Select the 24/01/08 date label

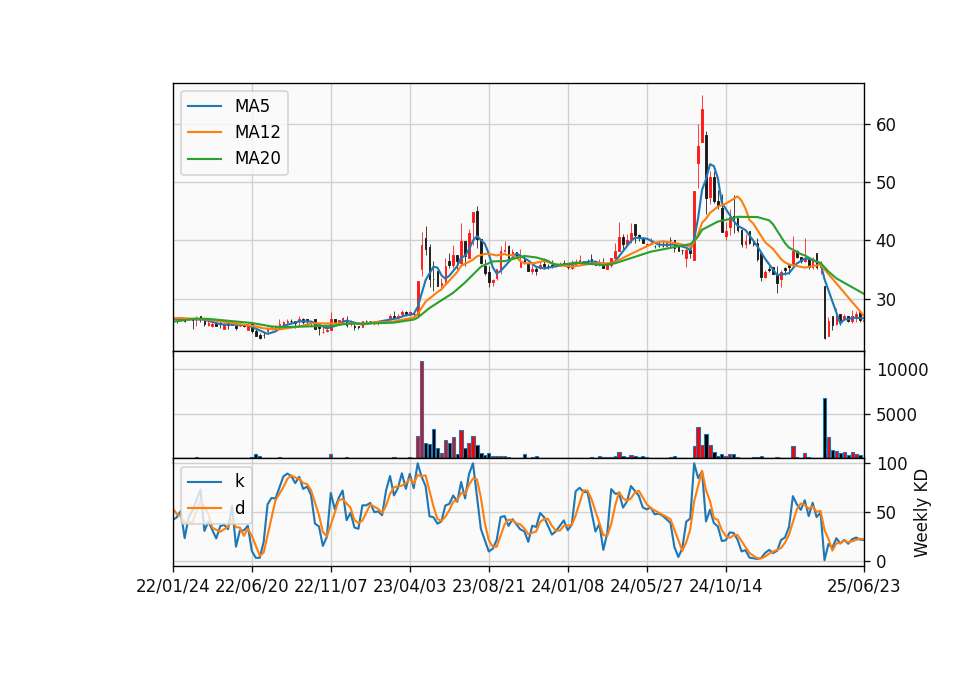568,586
